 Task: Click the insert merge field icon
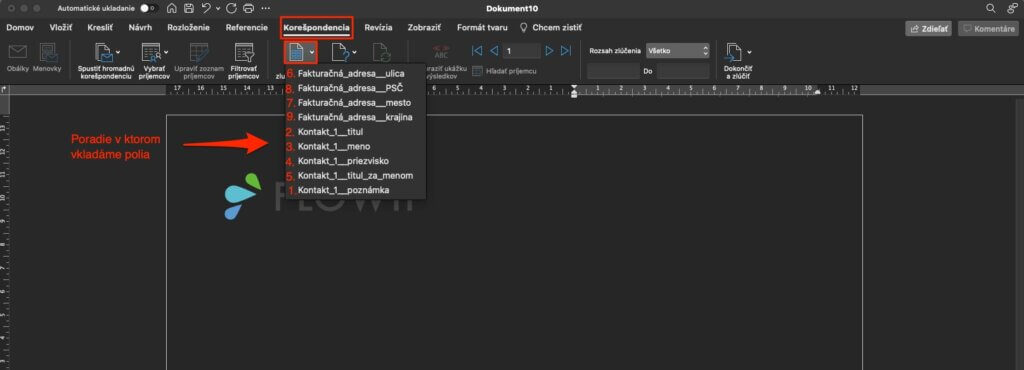tap(296, 52)
